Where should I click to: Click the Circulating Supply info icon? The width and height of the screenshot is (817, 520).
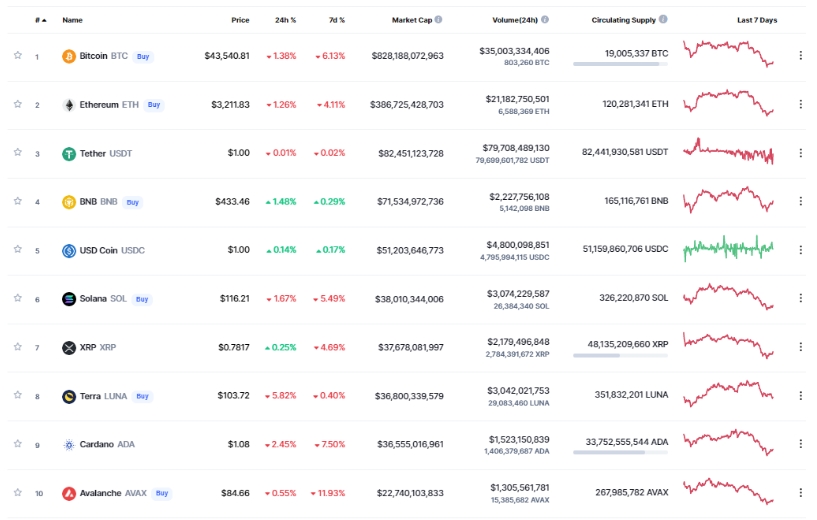[x=663, y=19]
